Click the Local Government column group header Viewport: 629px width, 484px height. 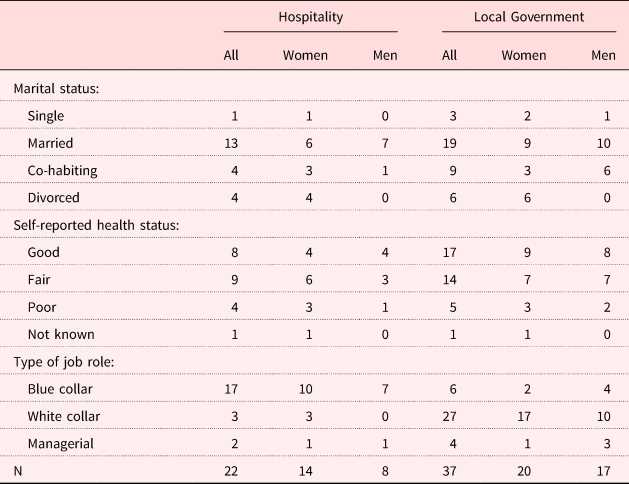point(528,17)
